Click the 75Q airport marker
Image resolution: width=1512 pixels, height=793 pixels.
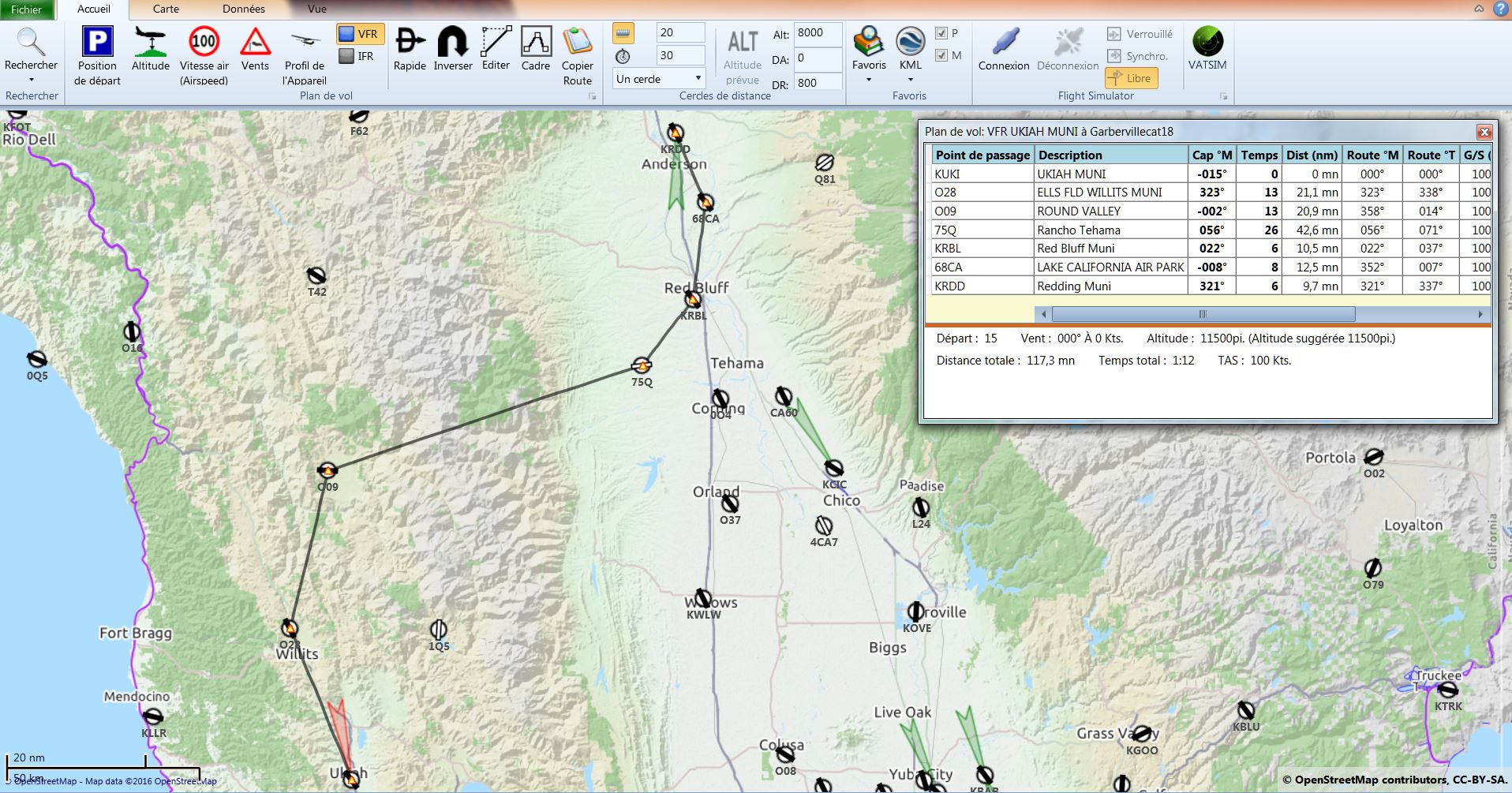[642, 365]
